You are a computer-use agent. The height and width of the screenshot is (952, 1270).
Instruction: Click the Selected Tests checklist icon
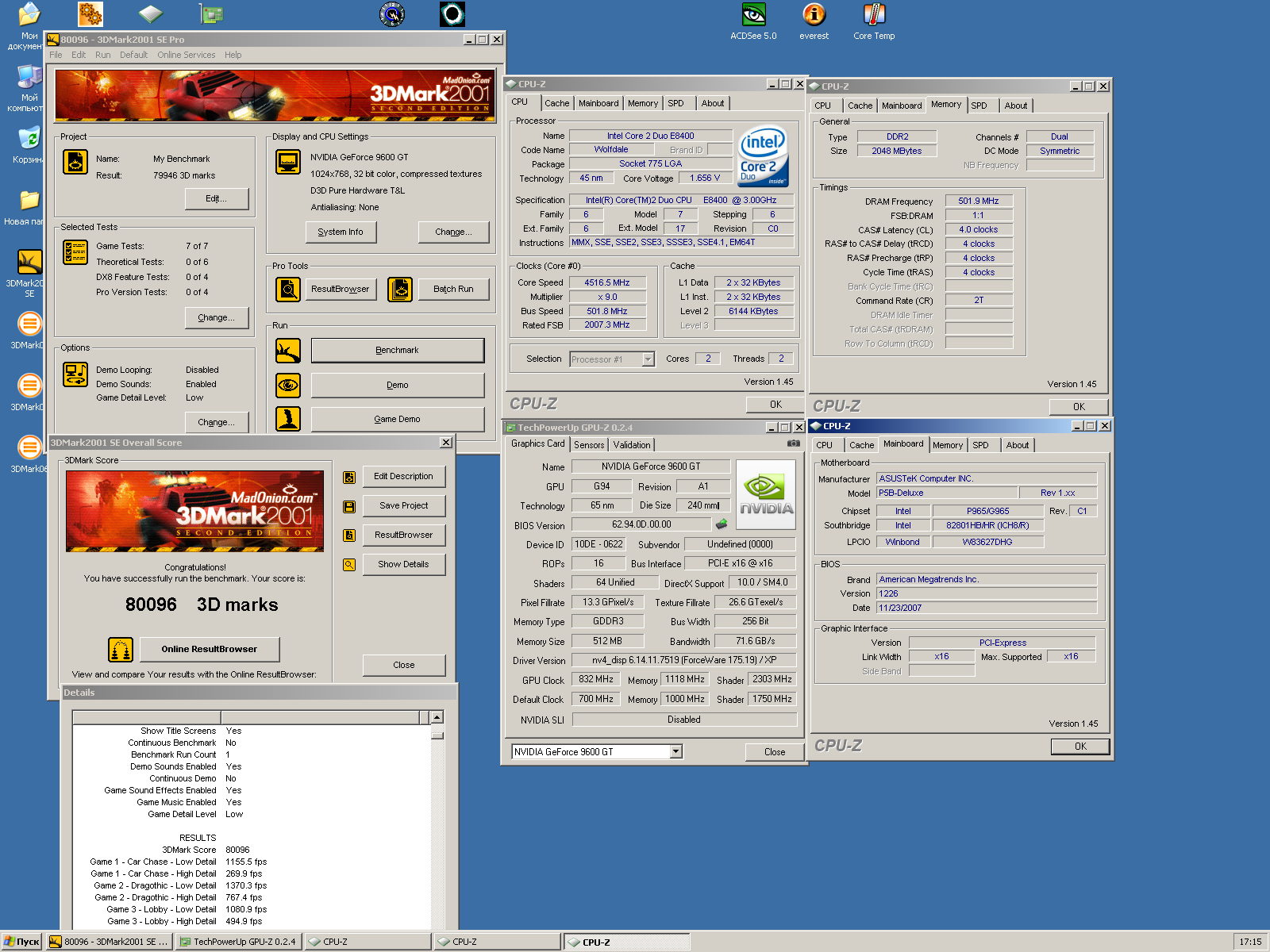[x=75, y=252]
